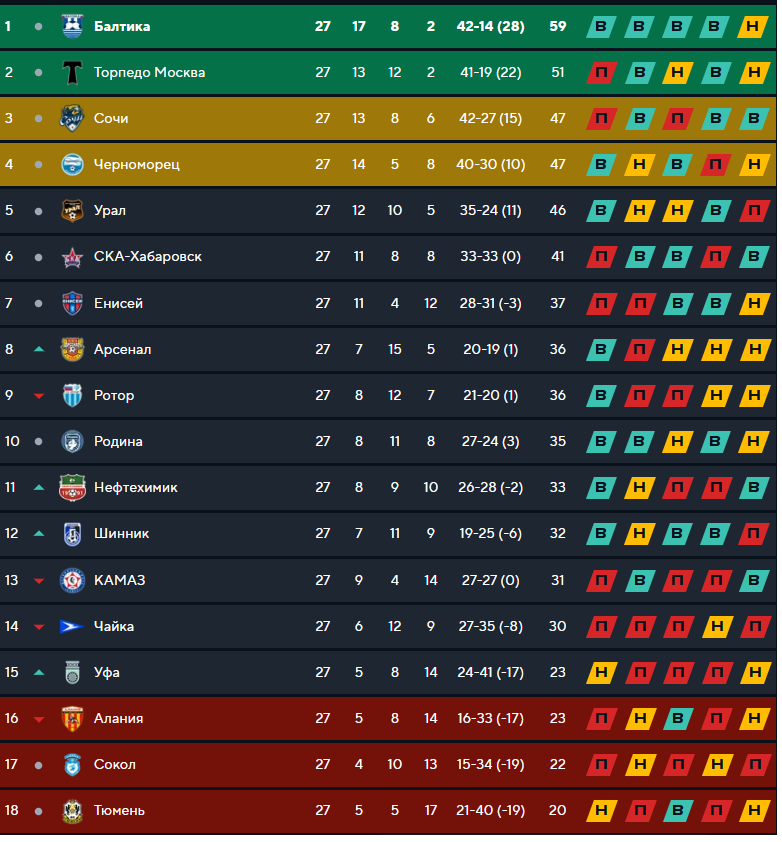Screen dimensions: 782x842
Task: Click Балтика's 59 points value
Action: pos(558,26)
